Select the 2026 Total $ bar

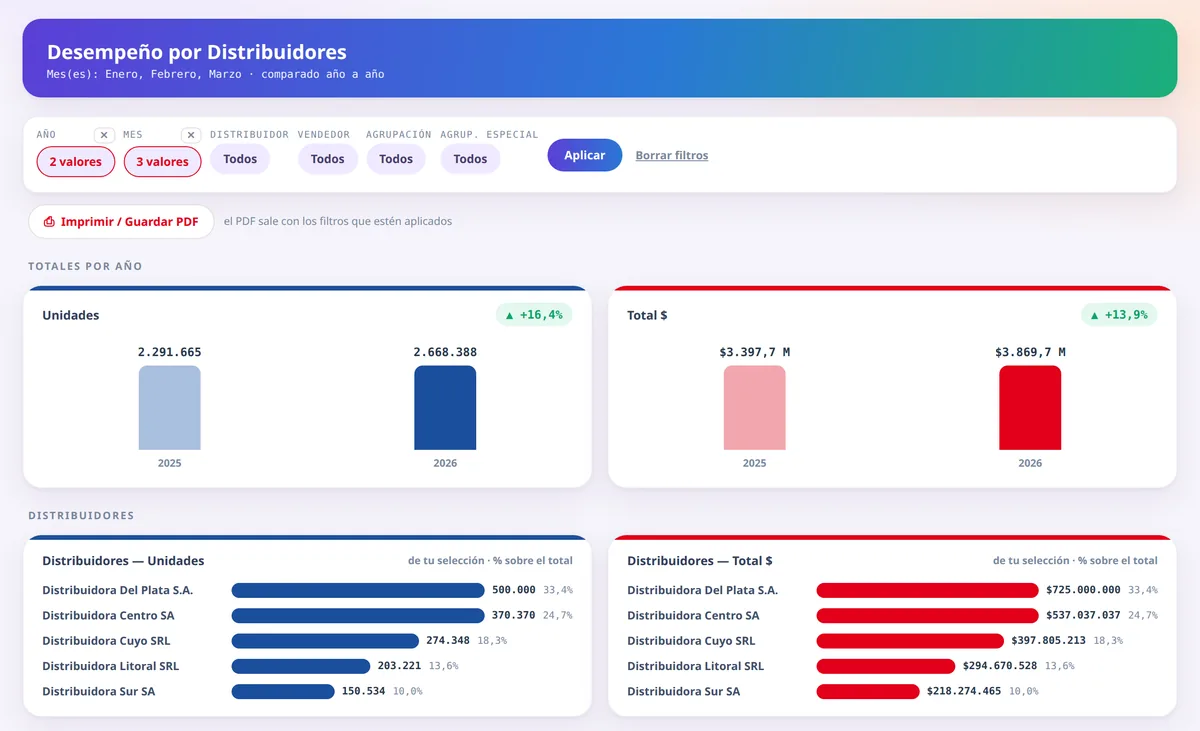click(x=1030, y=407)
